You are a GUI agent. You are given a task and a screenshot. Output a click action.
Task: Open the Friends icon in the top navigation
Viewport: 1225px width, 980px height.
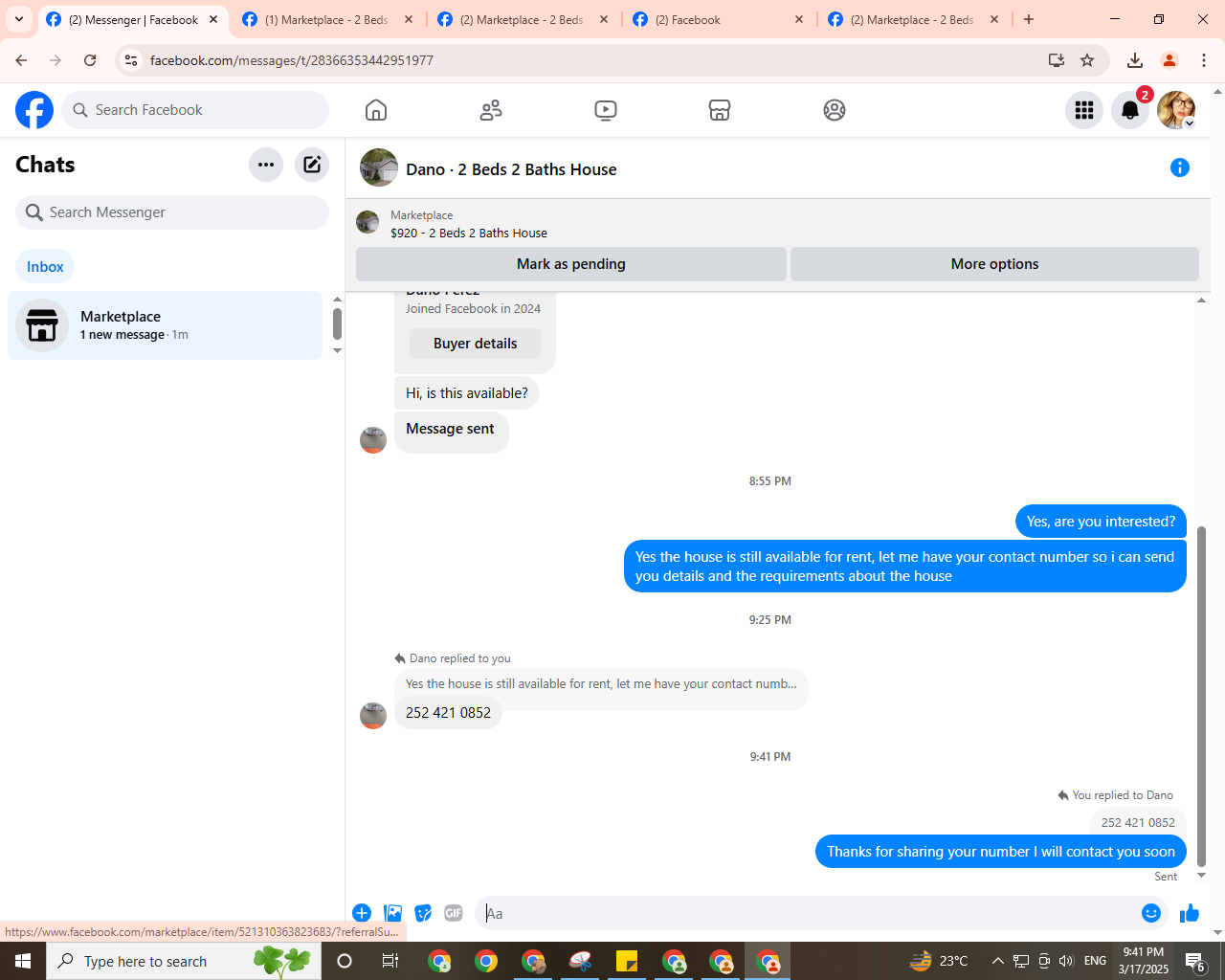pos(491,110)
